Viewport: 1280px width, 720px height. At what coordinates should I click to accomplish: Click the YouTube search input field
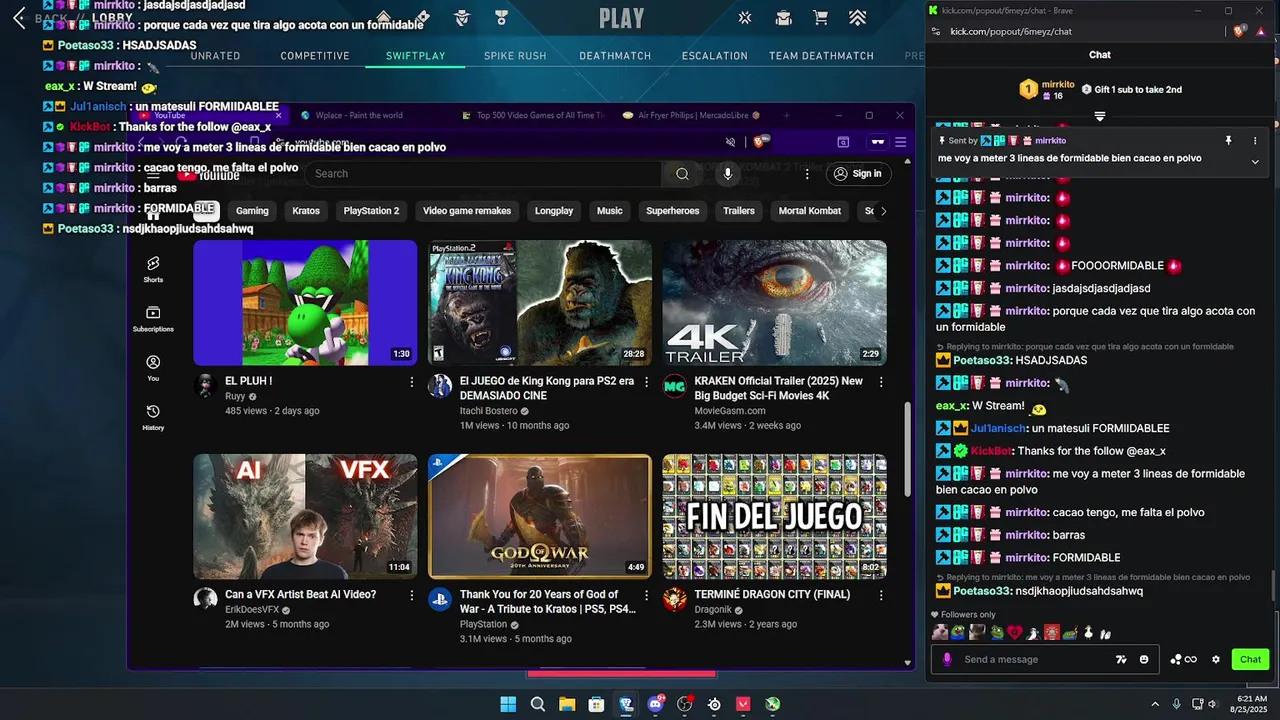[483, 174]
